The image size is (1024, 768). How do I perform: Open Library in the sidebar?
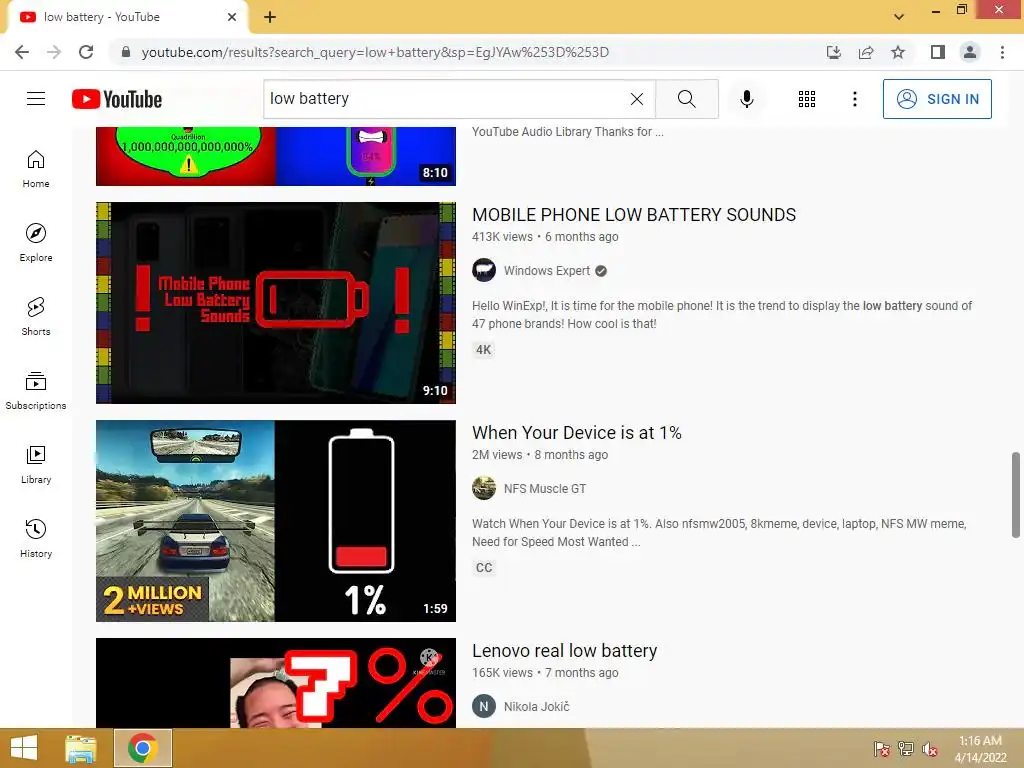pyautogui.click(x=36, y=464)
